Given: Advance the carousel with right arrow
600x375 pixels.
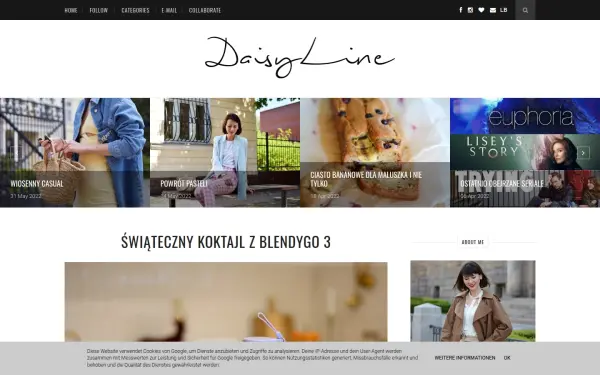Looking at the screenshot, I should tap(583, 153).
